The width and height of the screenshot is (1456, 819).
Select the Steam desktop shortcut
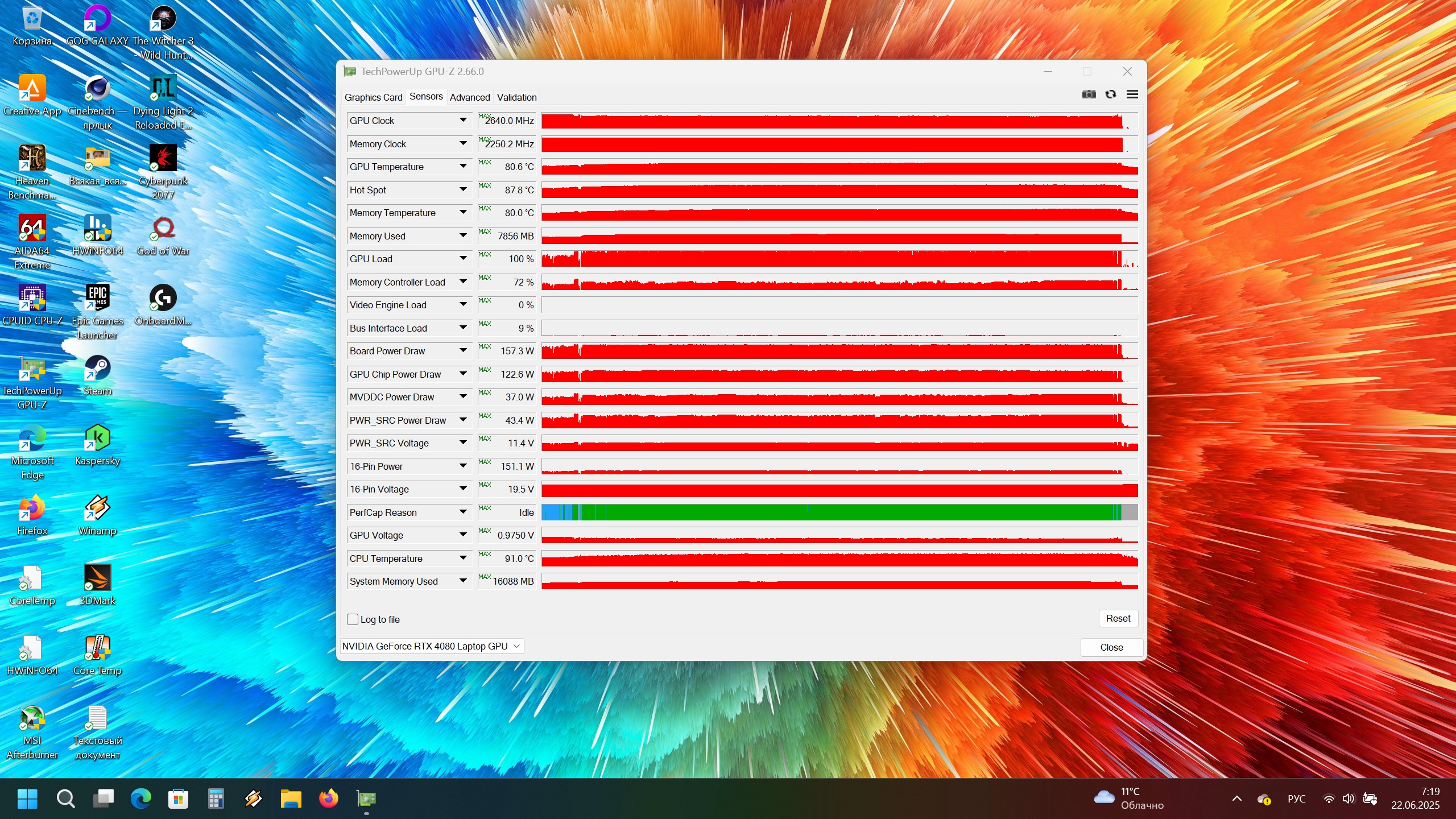[97, 369]
